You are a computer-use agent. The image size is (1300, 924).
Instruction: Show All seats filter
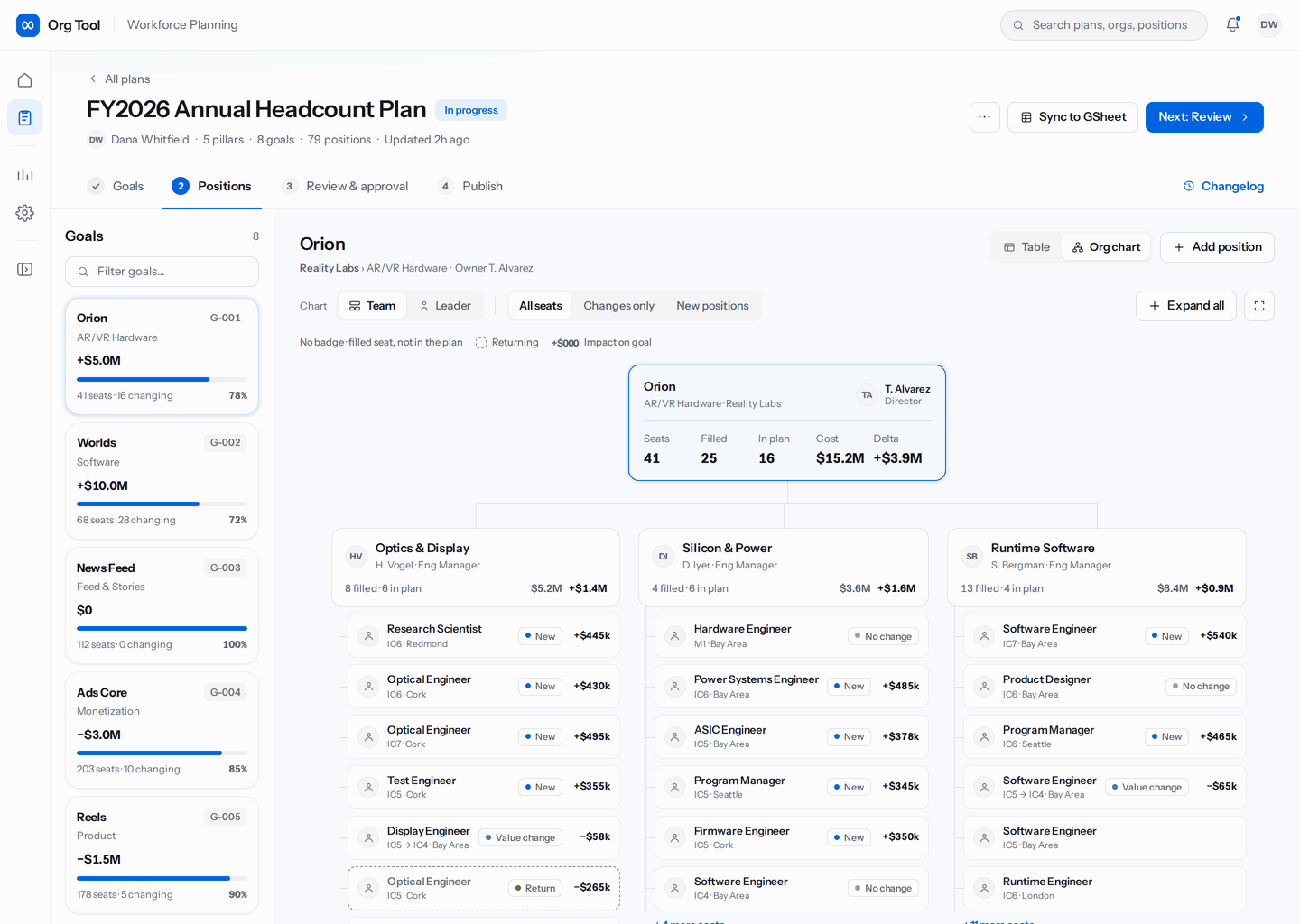point(541,306)
